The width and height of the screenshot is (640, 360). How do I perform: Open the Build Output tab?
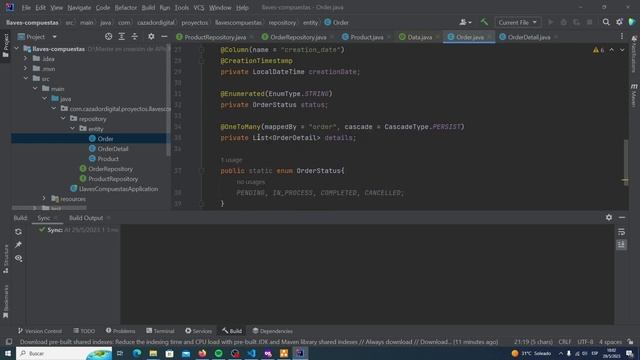click(x=86, y=218)
